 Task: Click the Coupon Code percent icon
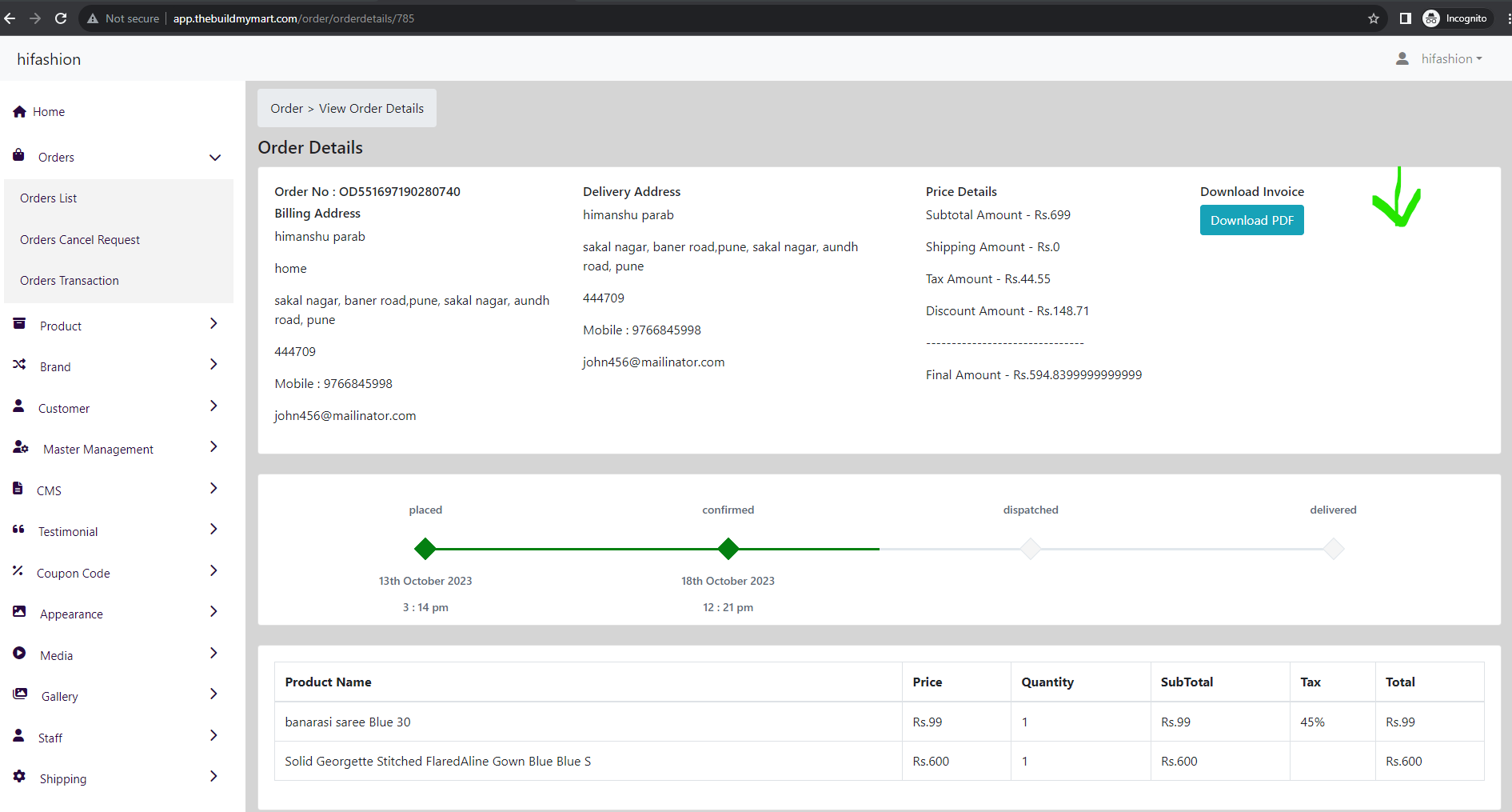[x=18, y=570]
